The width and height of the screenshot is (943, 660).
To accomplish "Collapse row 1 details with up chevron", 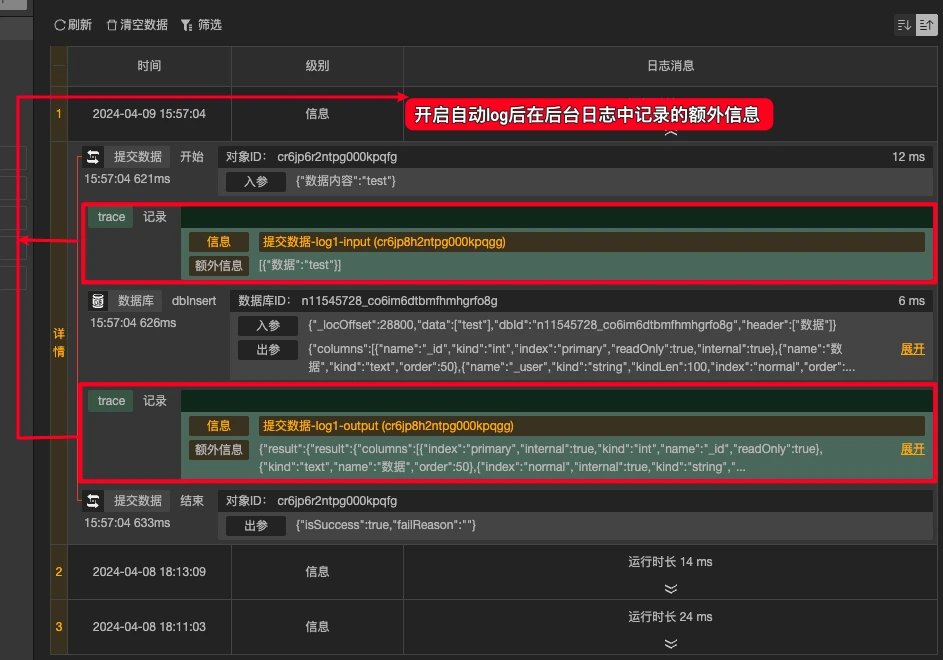I will [x=671, y=133].
